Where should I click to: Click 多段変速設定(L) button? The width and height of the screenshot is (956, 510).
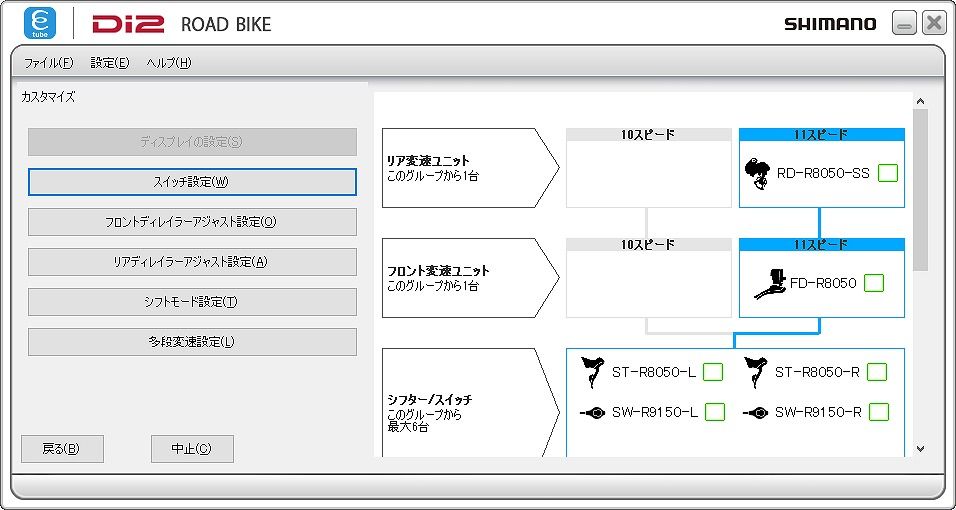(192, 342)
